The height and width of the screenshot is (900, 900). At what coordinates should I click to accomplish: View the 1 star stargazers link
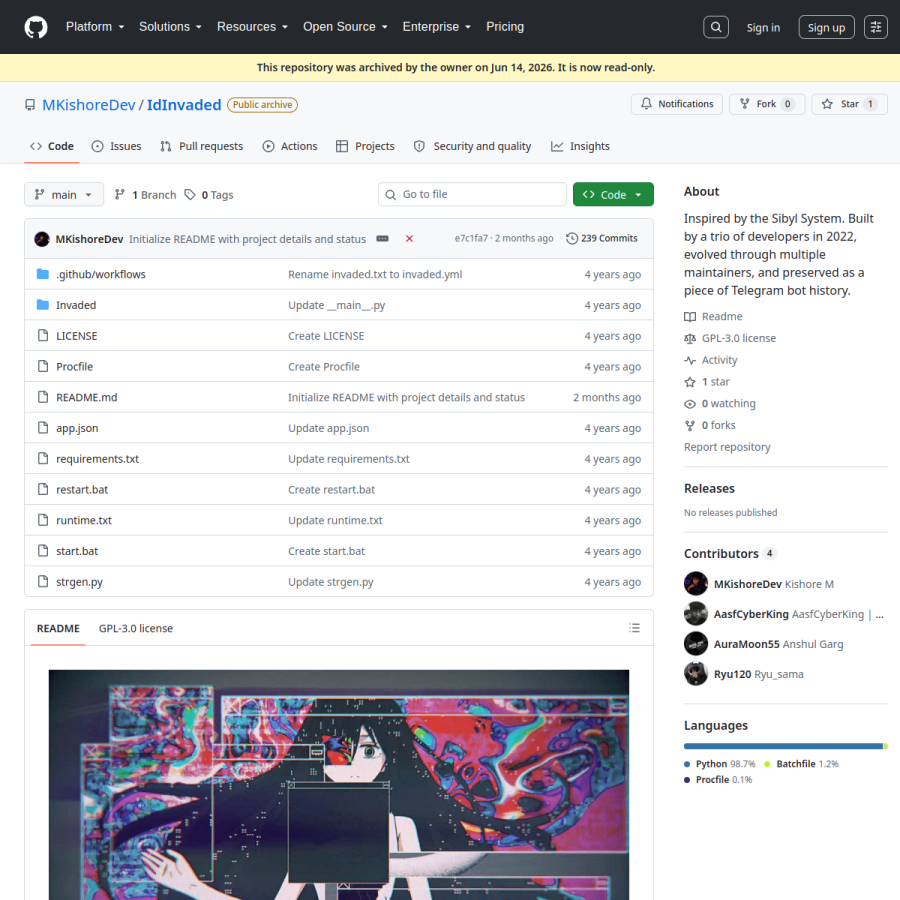click(707, 382)
